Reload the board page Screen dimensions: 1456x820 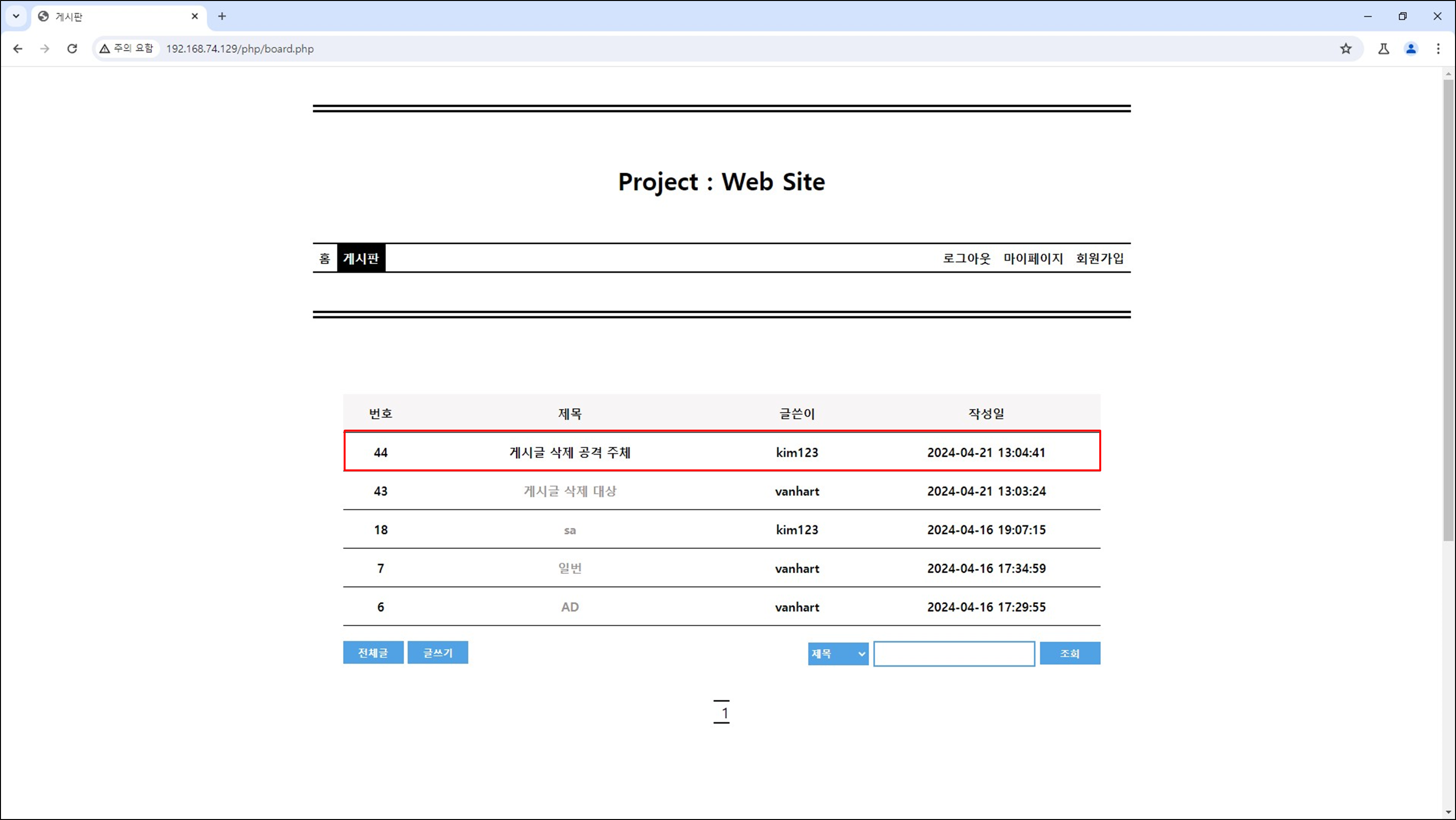(72, 48)
